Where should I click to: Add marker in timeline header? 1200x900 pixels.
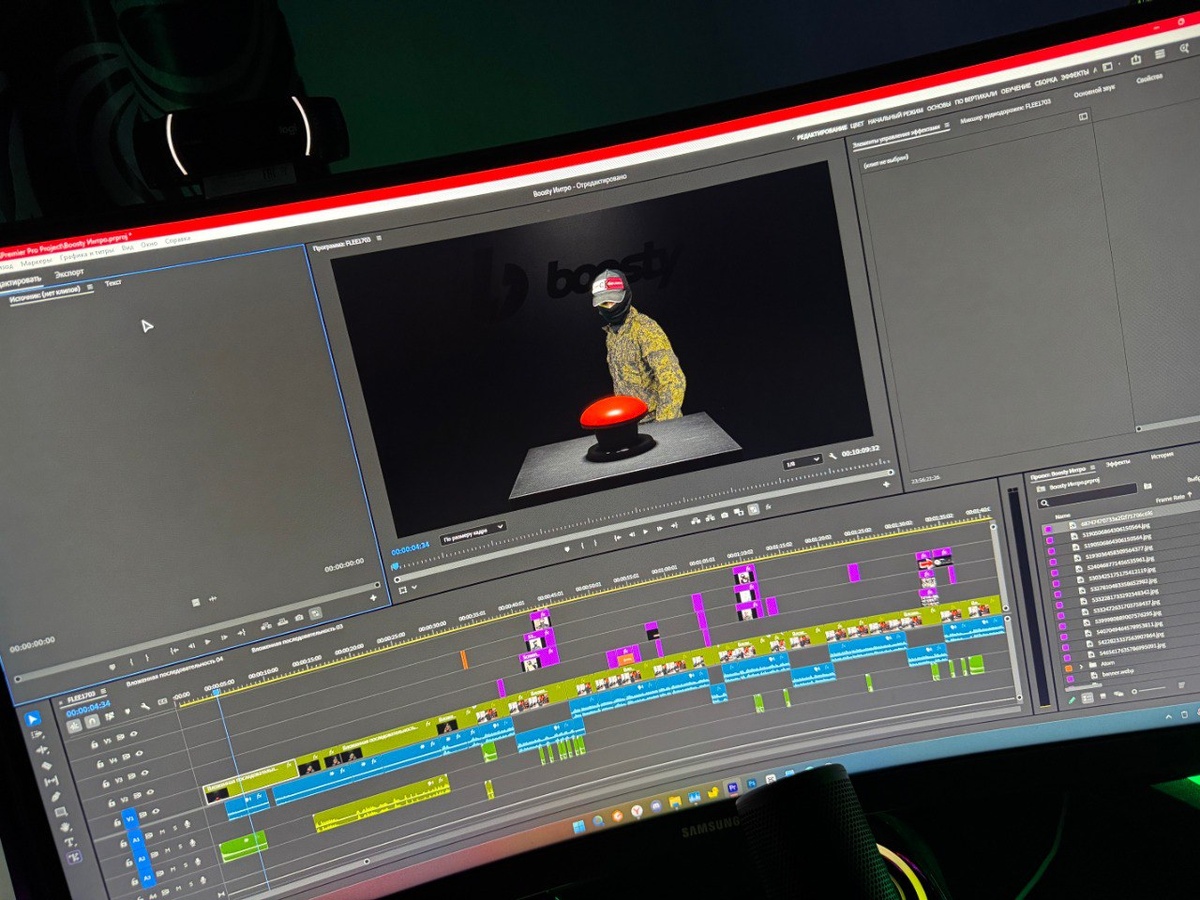pyautogui.click(x=127, y=711)
